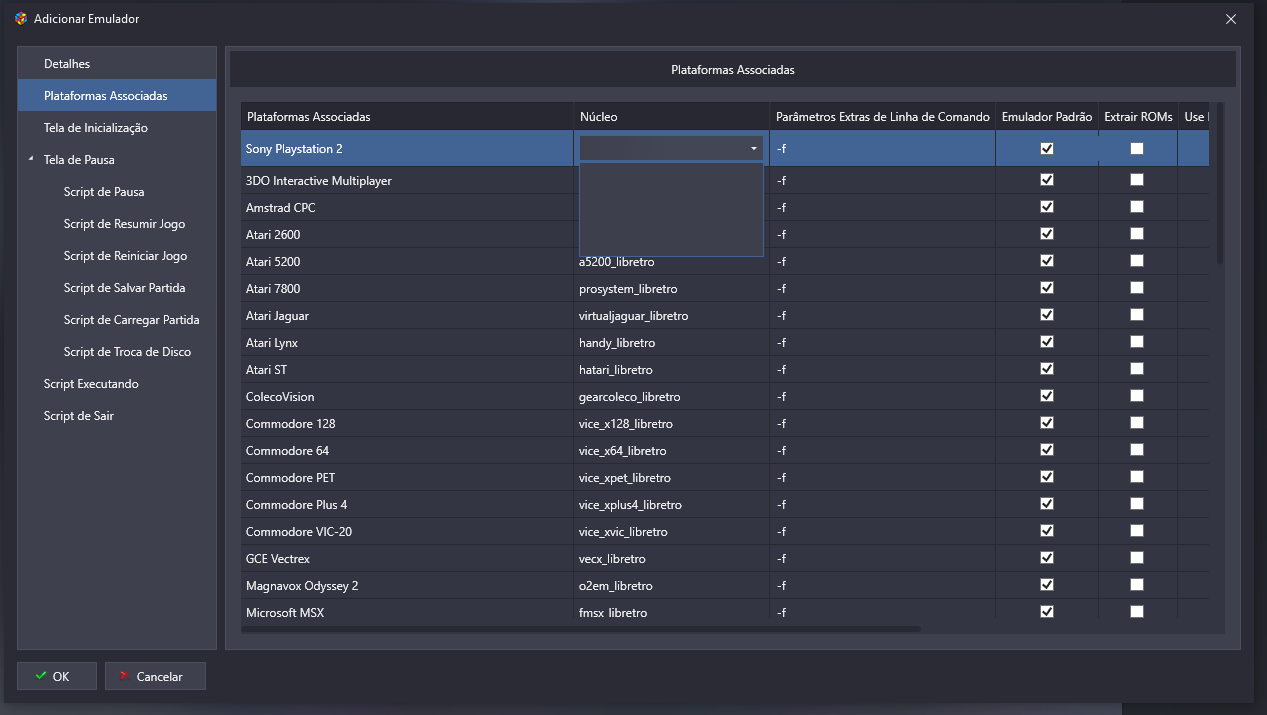Check Extrair ROMs for Atari 5200

pyautogui.click(x=1137, y=261)
